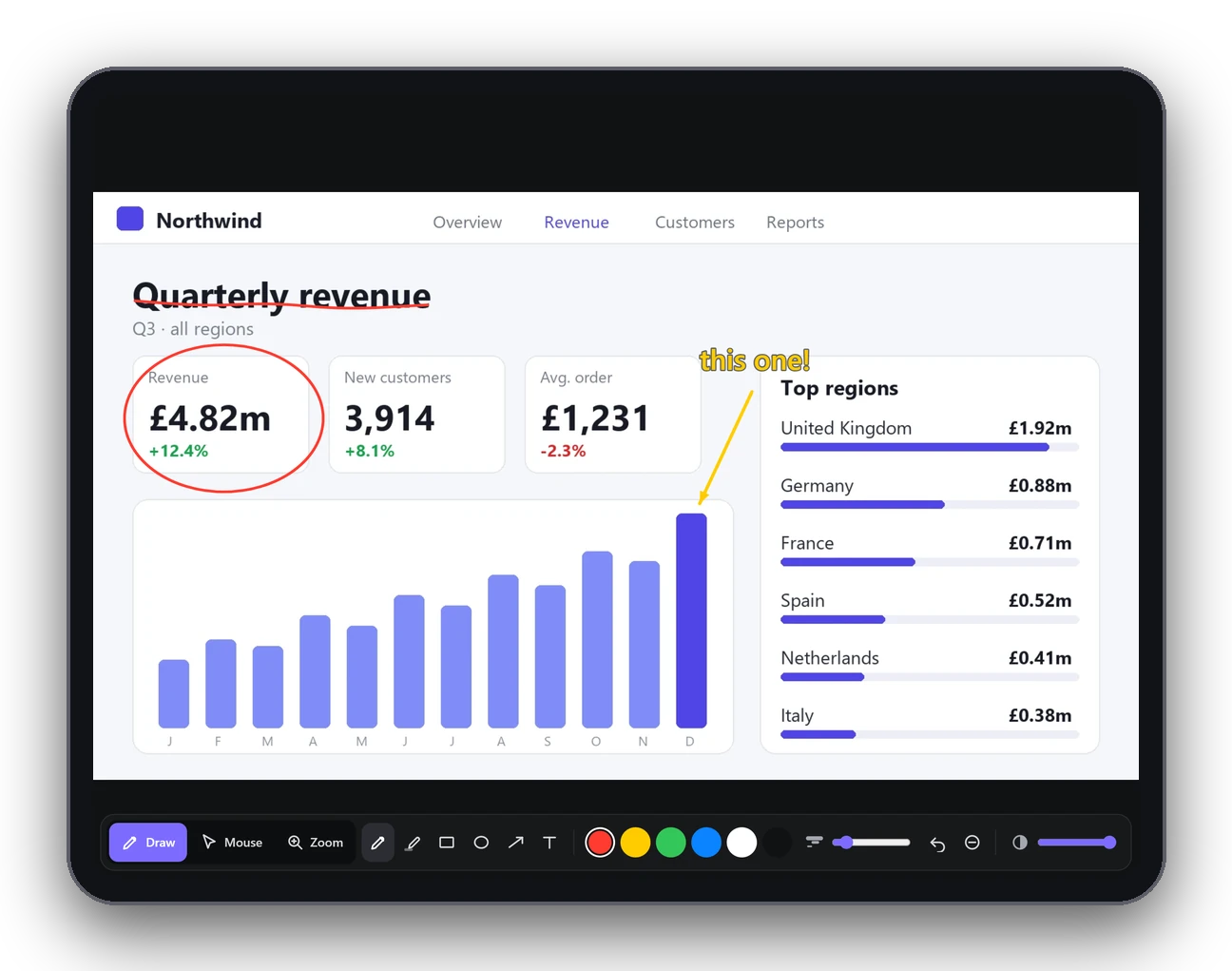The image size is (1232, 971).
Task: Pick the yellow color swatch
Action: click(635, 843)
